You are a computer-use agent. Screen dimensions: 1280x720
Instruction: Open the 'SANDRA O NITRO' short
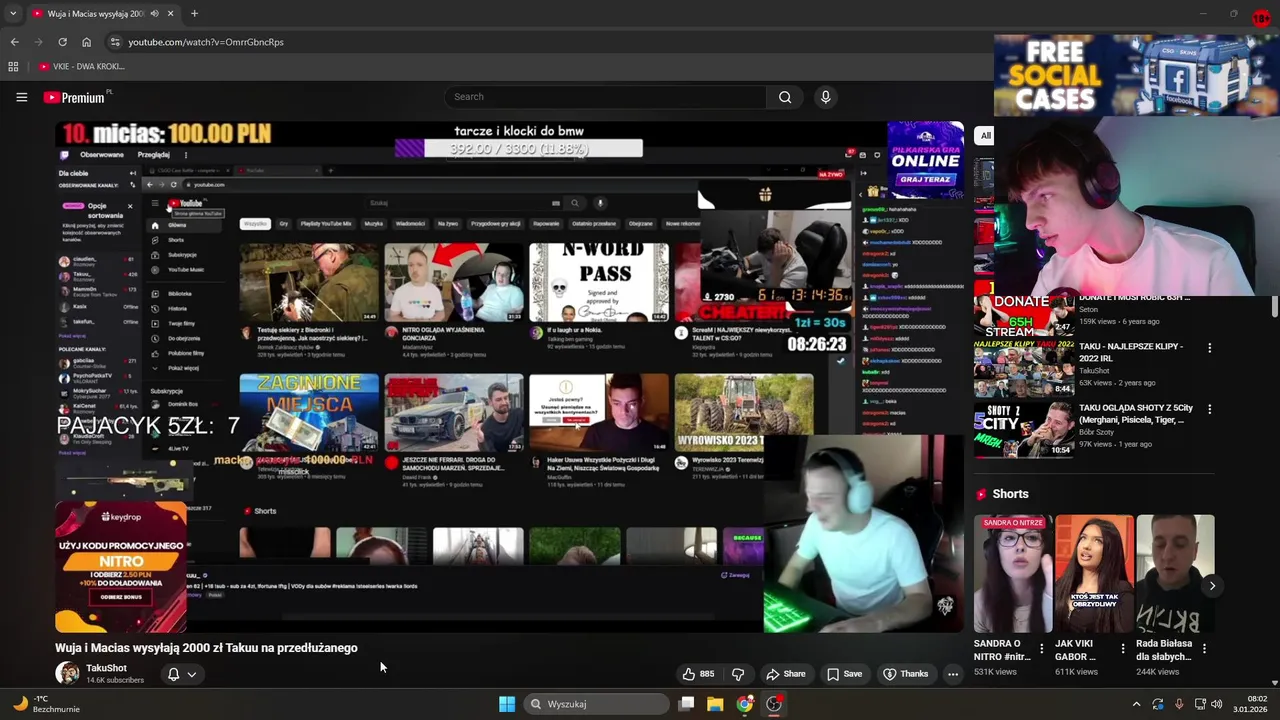tap(1013, 574)
